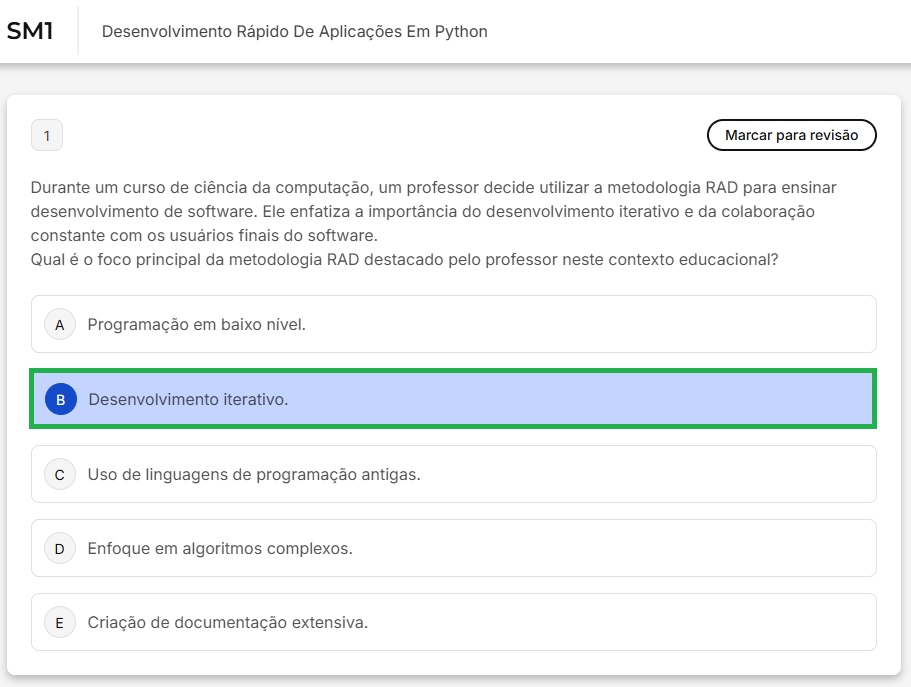
Task: Pick Criação de documentação extensiva answer text
Action: tap(228, 622)
